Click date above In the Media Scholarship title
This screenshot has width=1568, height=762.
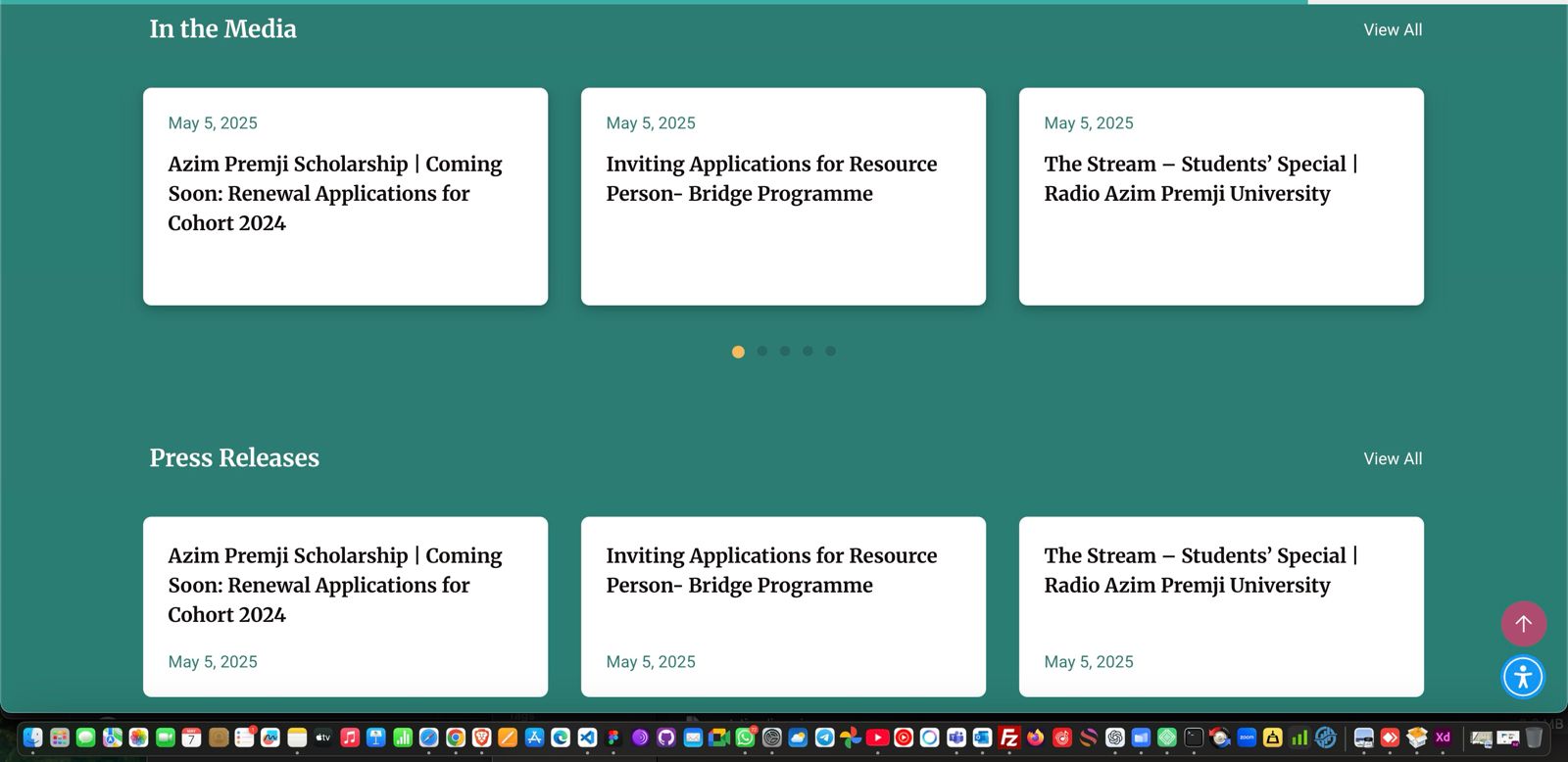pyautogui.click(x=213, y=123)
